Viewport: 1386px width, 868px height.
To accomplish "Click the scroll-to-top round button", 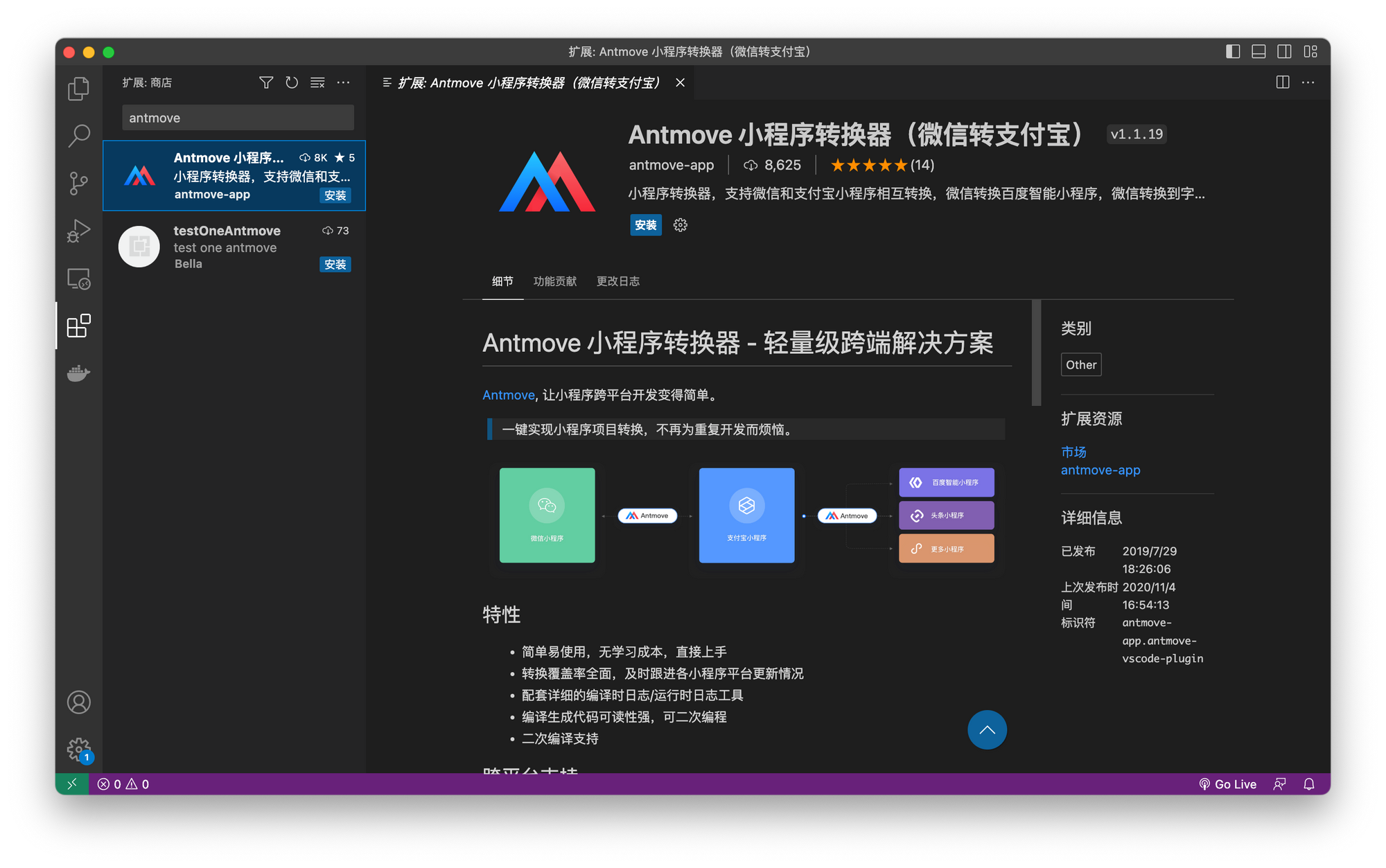I will [x=987, y=729].
